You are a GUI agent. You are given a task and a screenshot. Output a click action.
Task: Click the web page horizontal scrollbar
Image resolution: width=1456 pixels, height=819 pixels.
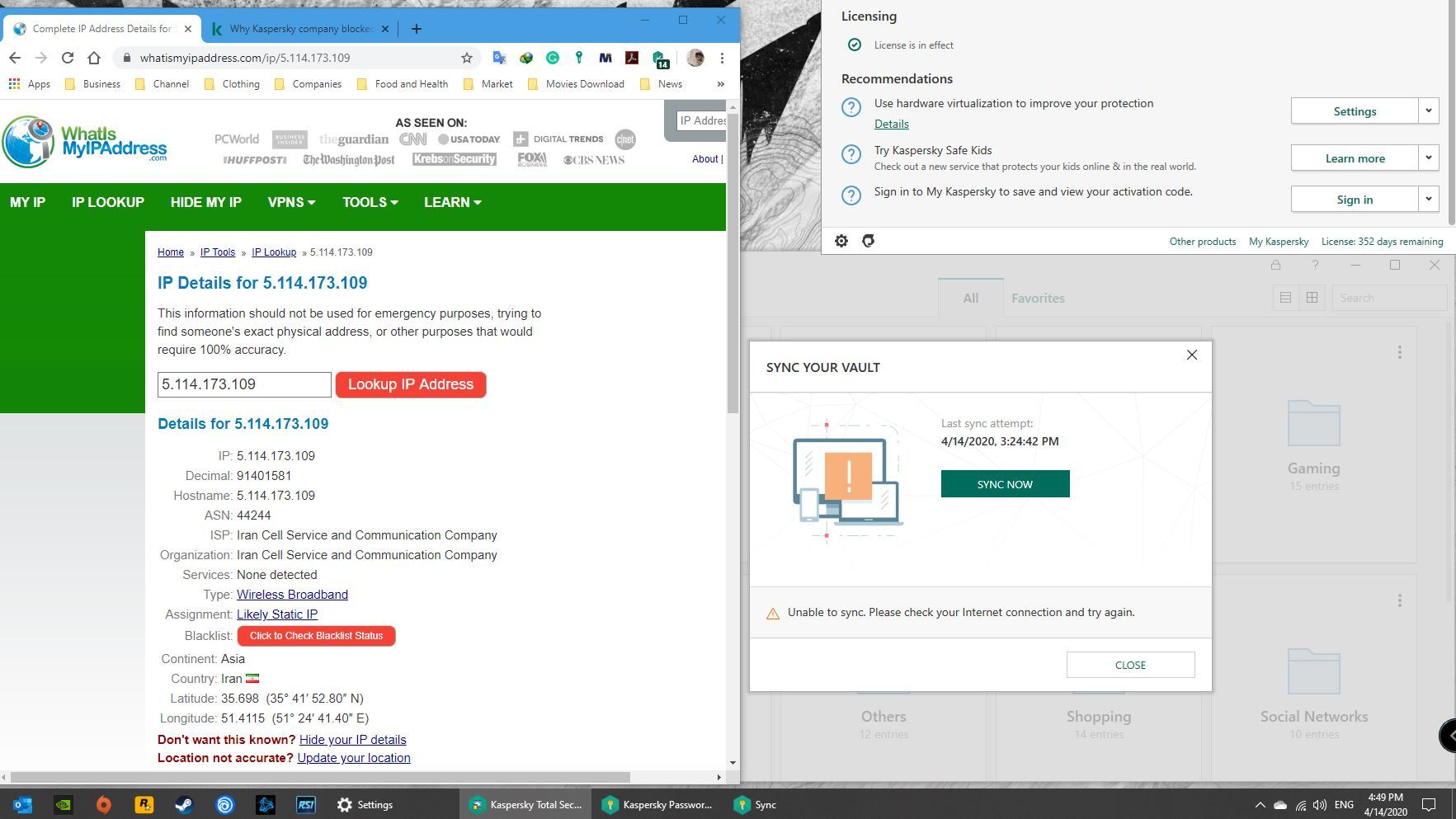point(320,777)
